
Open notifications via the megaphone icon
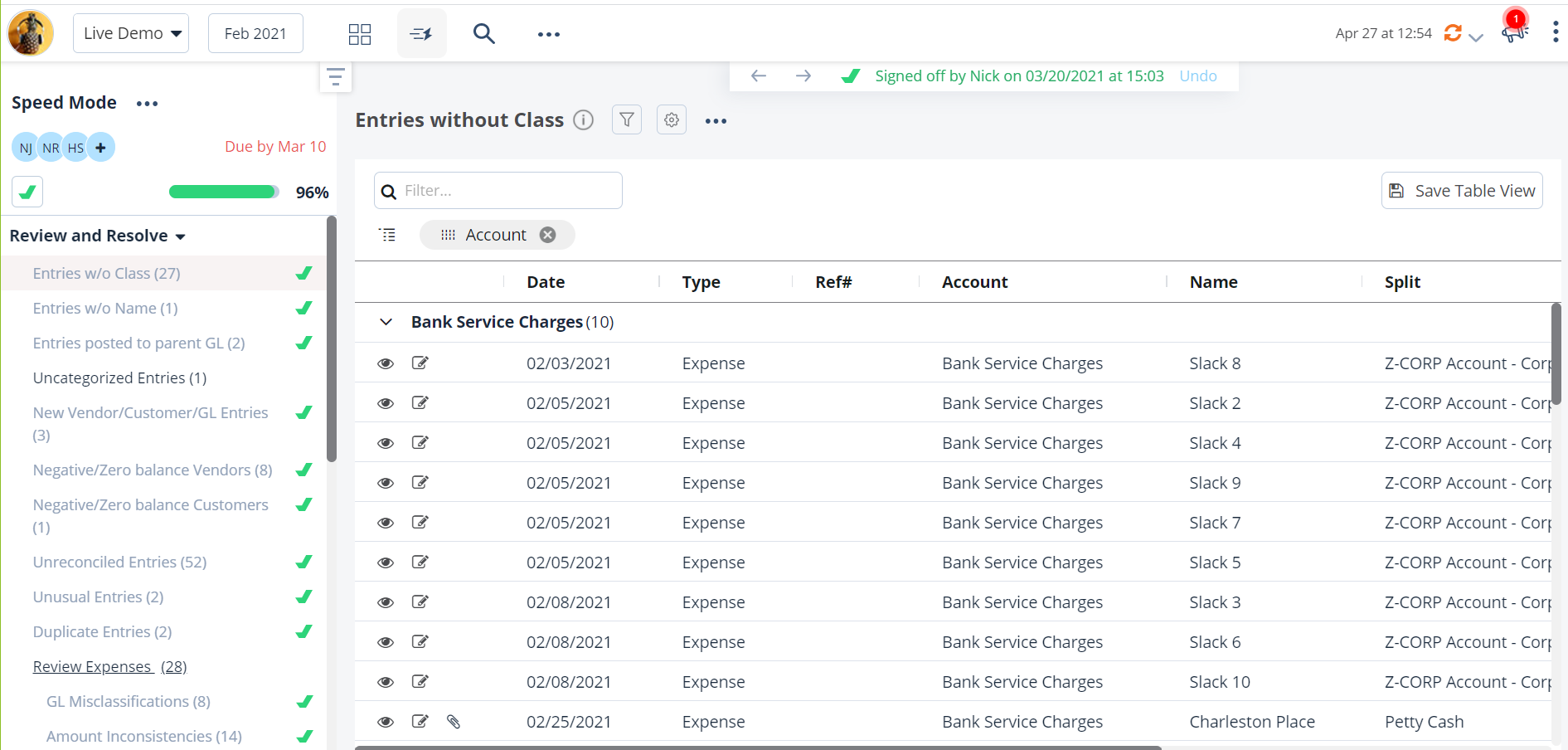click(x=1512, y=33)
